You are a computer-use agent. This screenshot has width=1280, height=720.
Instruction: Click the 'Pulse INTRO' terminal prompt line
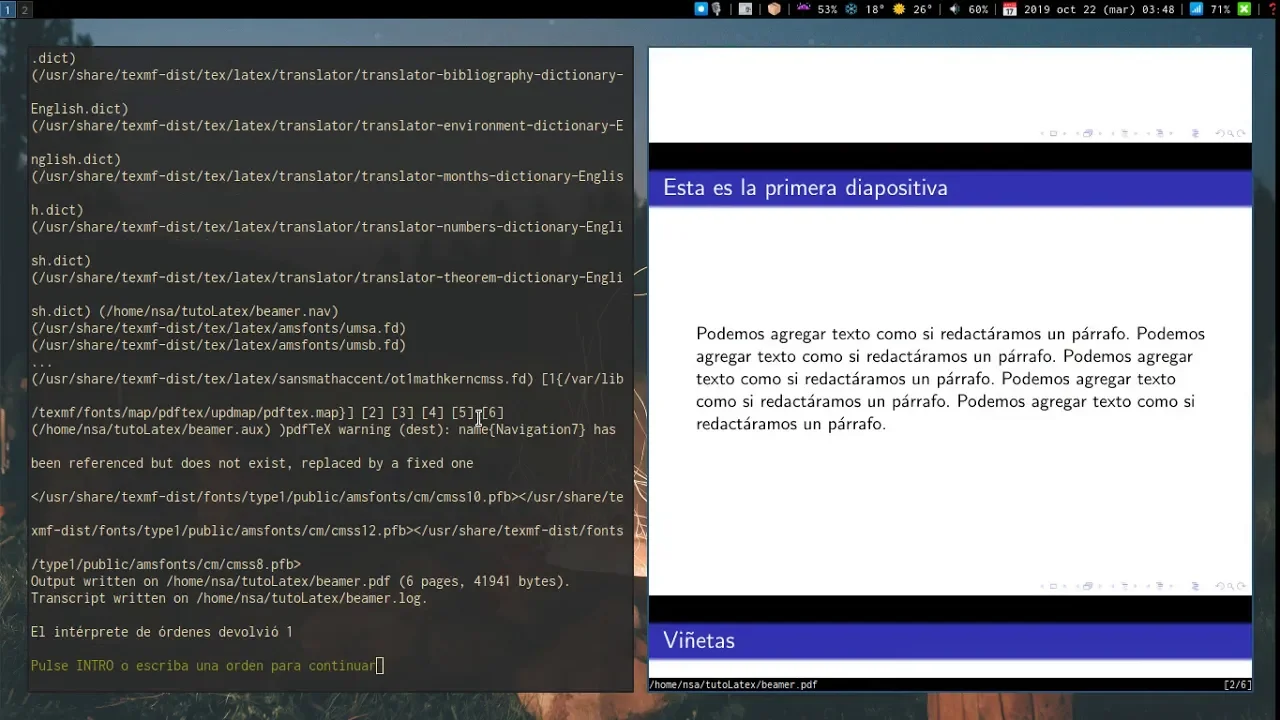pyautogui.click(x=203, y=665)
